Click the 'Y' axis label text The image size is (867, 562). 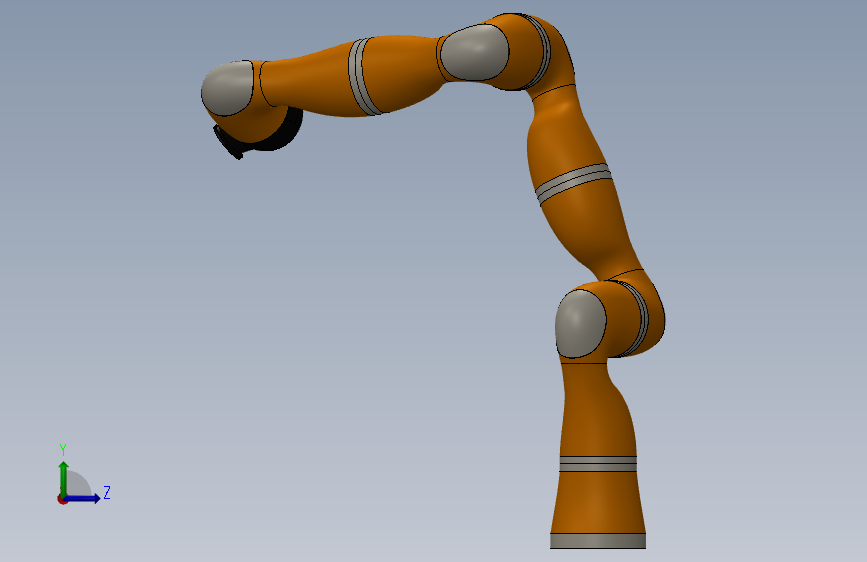[x=63, y=450]
